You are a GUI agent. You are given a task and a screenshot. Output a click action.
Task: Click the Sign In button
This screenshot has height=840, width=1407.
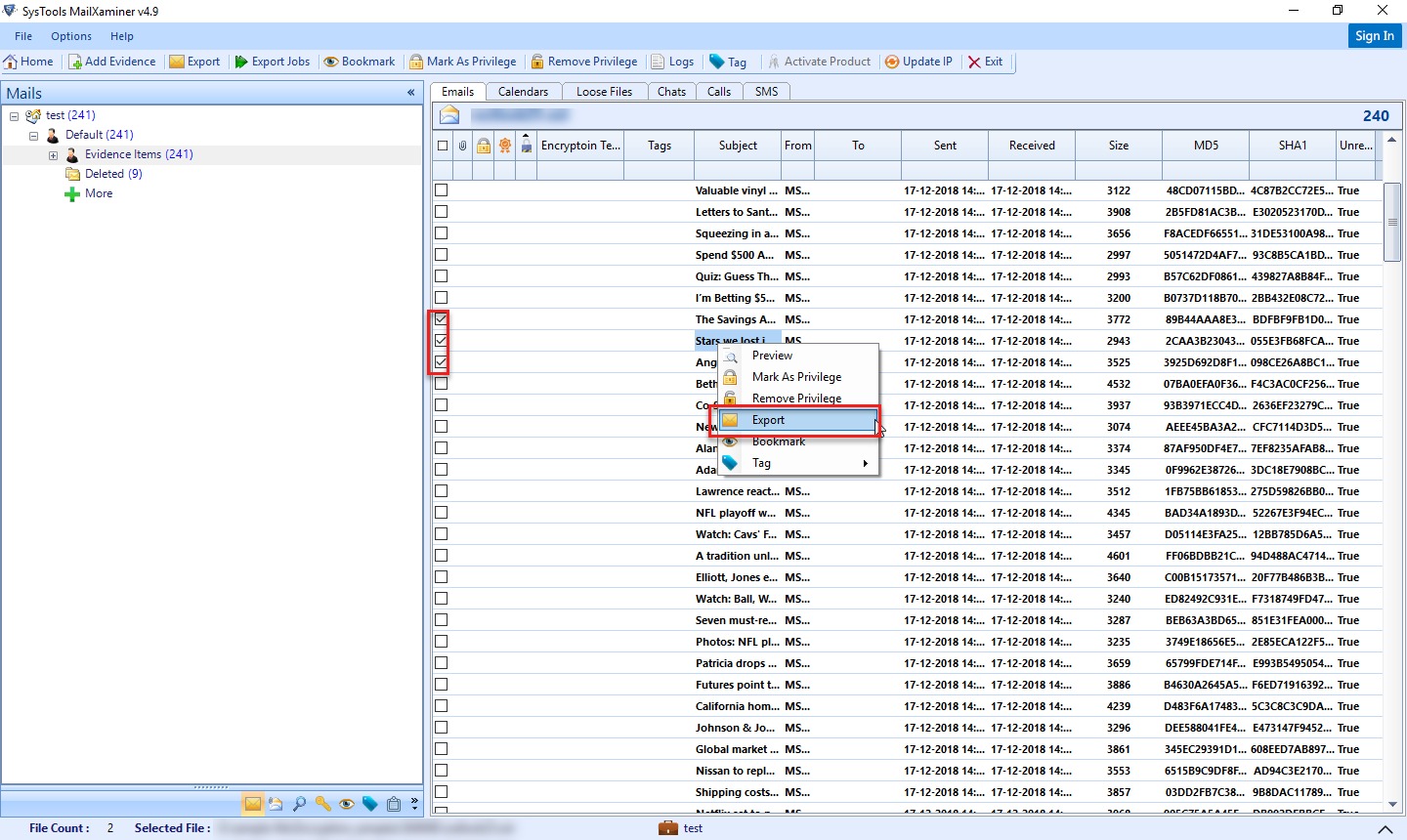pos(1375,36)
